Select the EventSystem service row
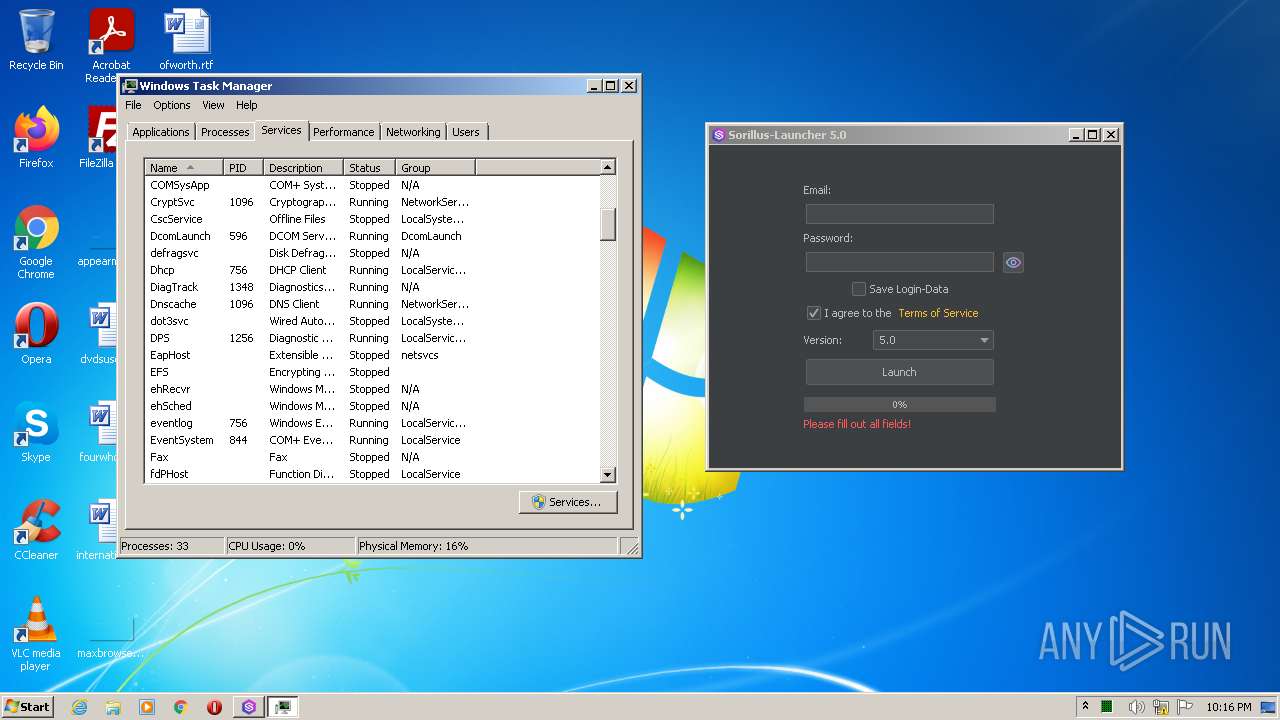This screenshot has width=1280, height=720. coord(373,440)
